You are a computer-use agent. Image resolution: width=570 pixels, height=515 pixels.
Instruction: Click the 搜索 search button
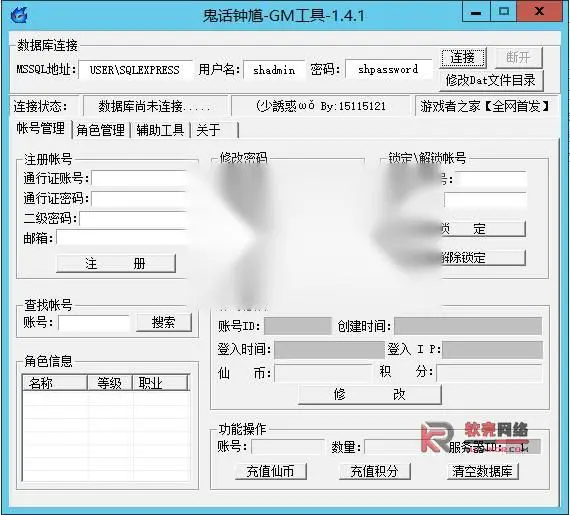pyautogui.click(x=164, y=322)
